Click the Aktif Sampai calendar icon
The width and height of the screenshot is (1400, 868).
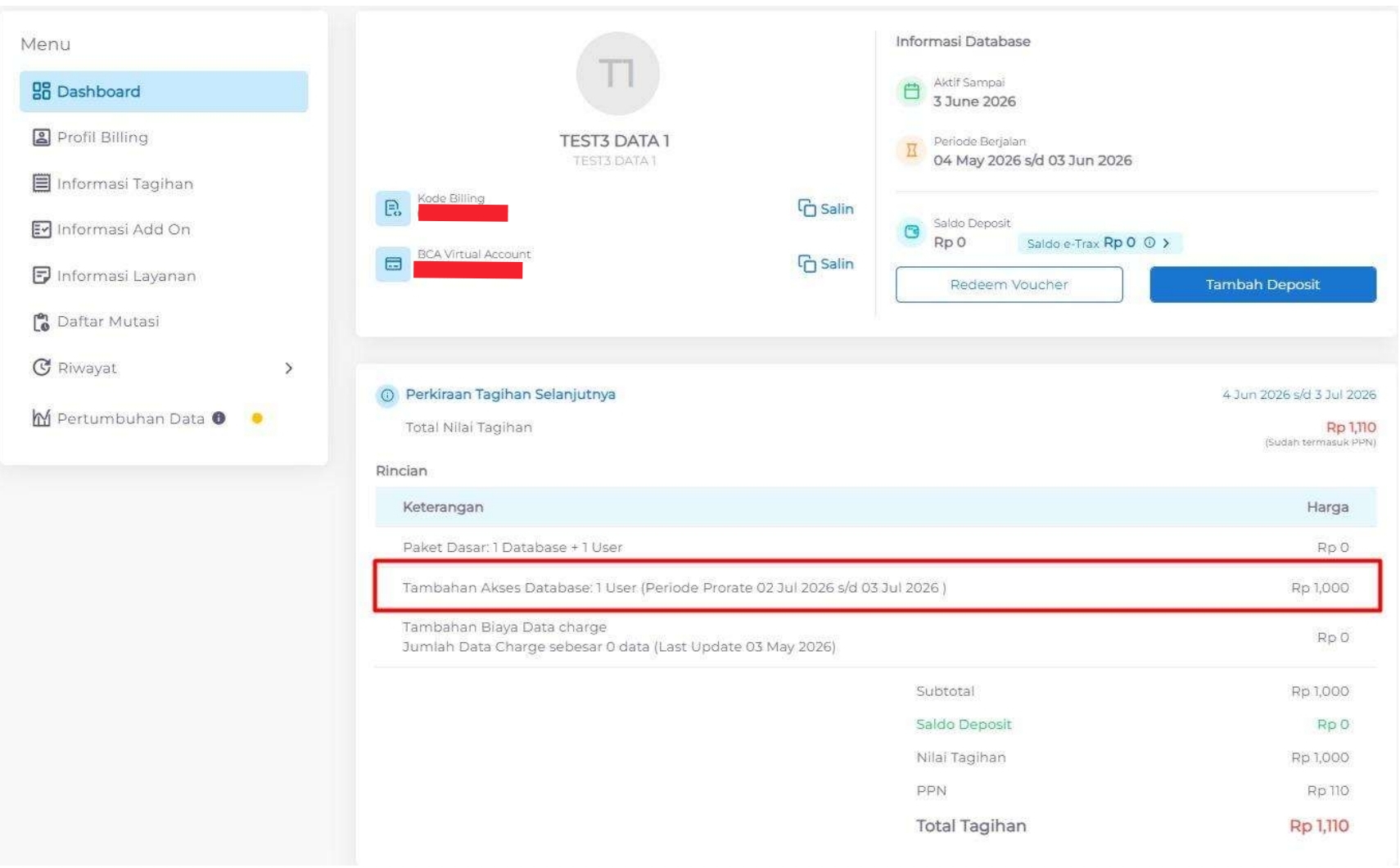pos(911,92)
